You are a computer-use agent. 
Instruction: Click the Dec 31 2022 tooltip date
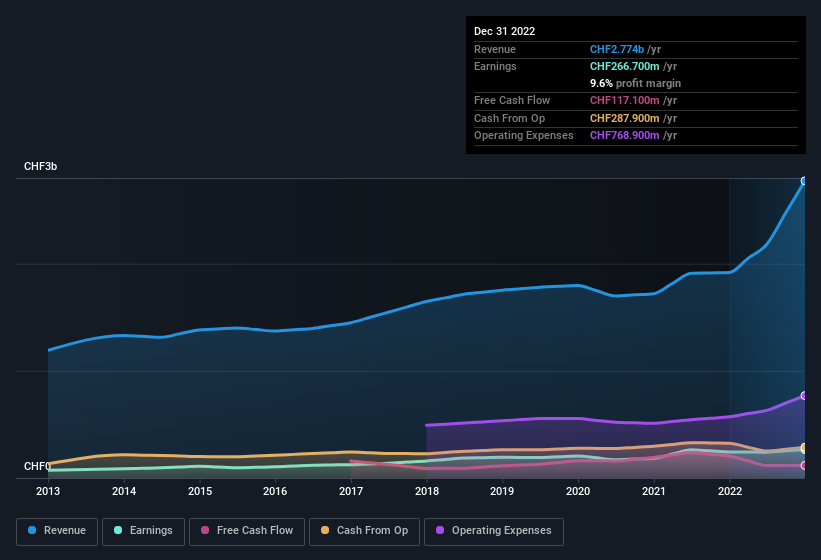tap(504, 31)
